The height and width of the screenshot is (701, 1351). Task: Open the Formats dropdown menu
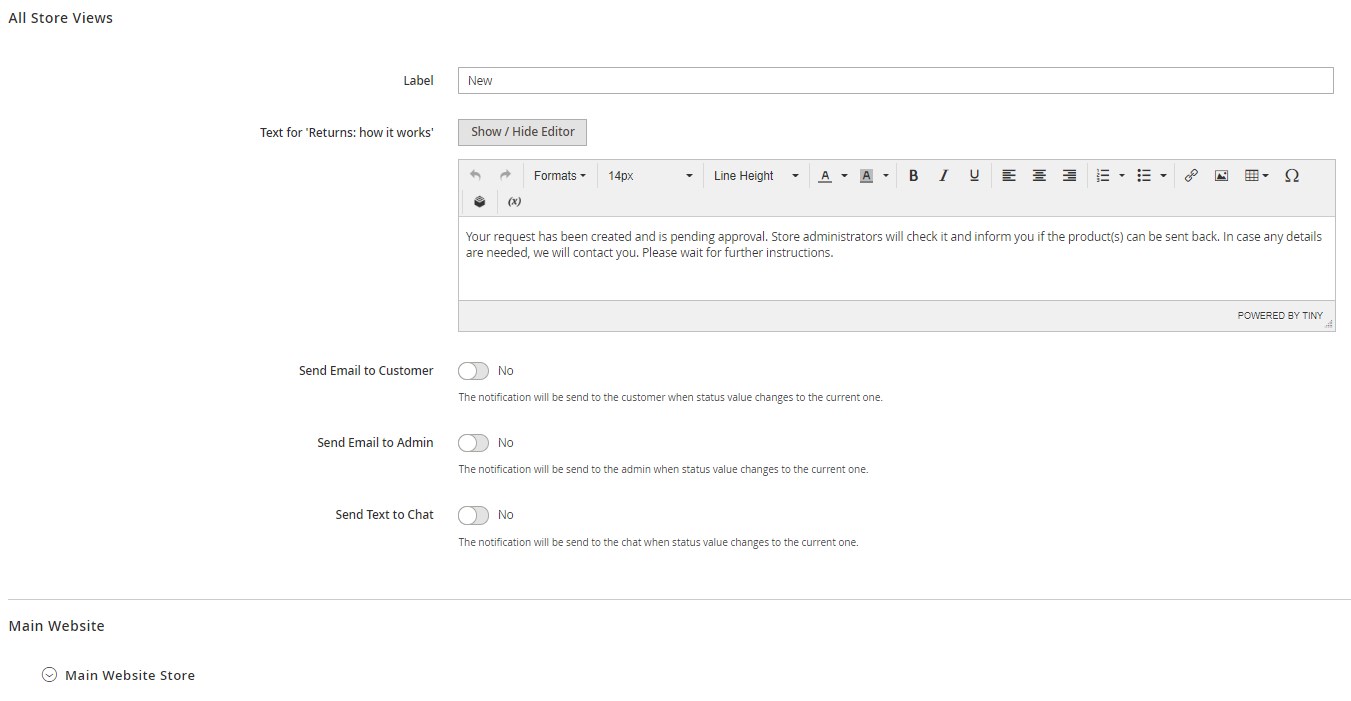(559, 176)
